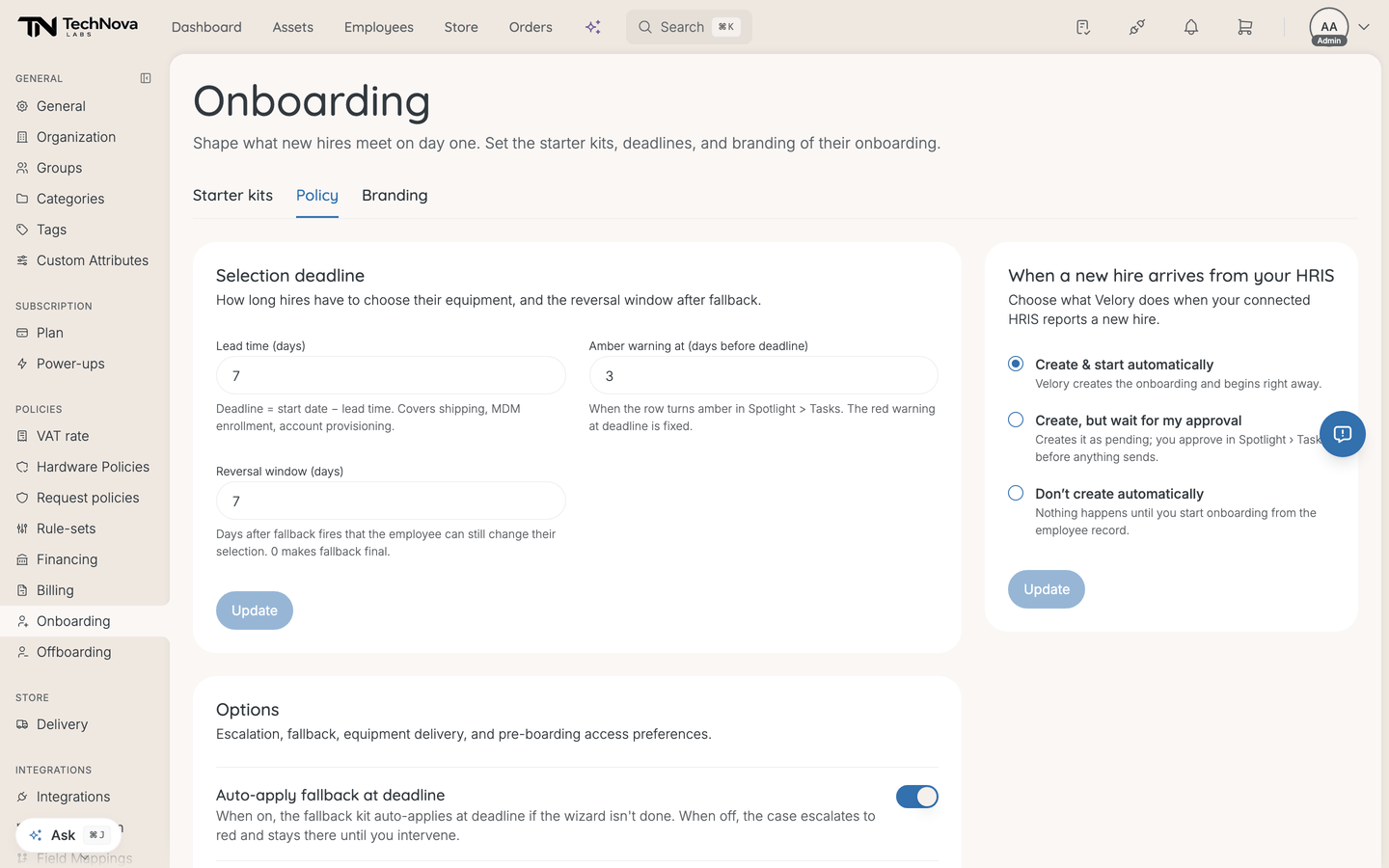Viewport: 1389px width, 868px height.
Task: Open the feedback chat bubble button
Action: [1343, 434]
